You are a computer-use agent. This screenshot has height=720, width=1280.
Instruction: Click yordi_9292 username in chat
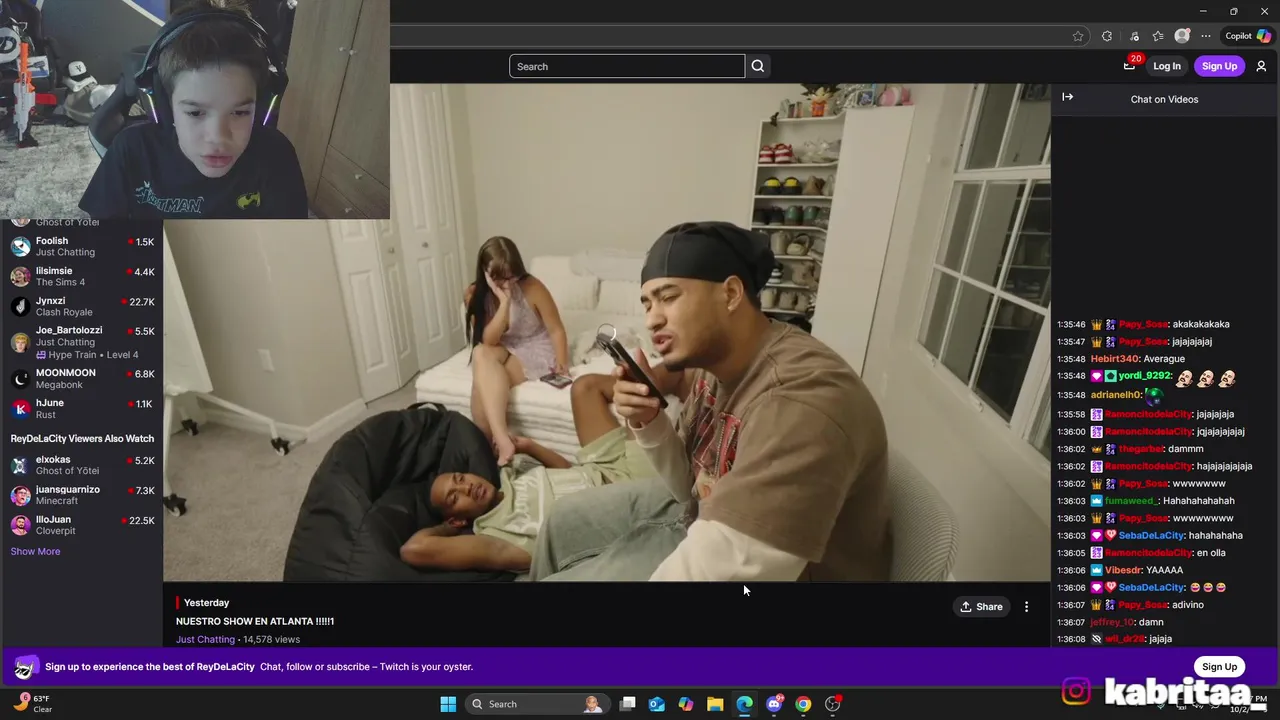pyautogui.click(x=1145, y=376)
